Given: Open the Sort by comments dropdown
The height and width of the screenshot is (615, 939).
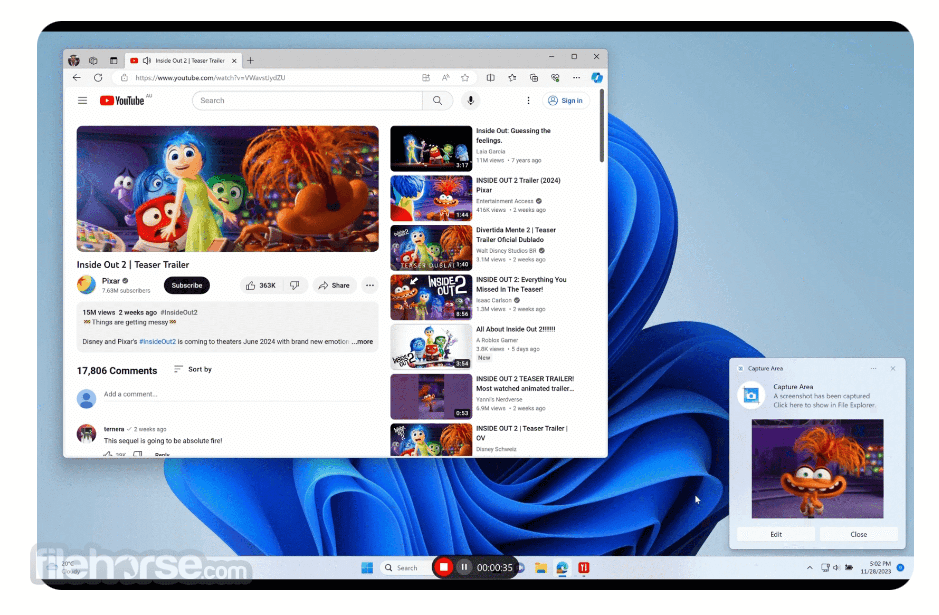Looking at the screenshot, I should click(193, 369).
